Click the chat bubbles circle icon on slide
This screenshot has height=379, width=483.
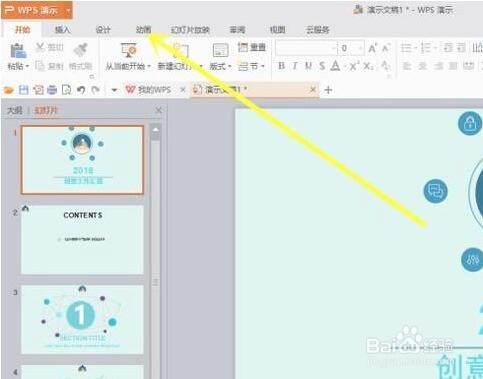tap(435, 191)
